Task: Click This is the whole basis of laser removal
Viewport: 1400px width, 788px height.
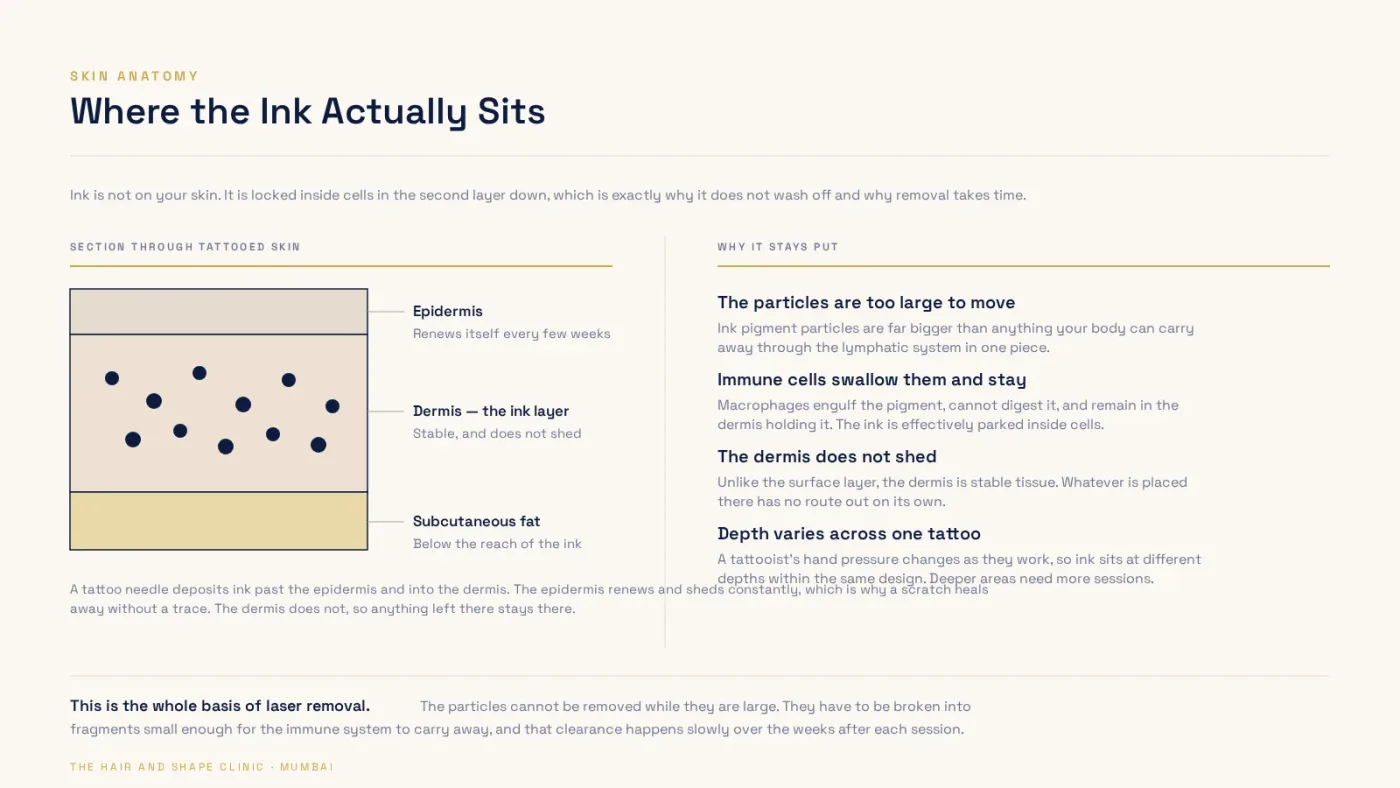Action: click(x=220, y=706)
